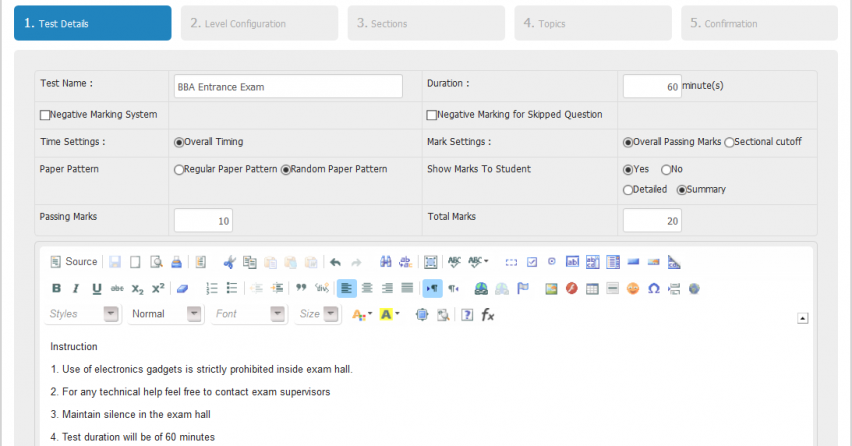The width and height of the screenshot is (852, 446).
Task: Insert block quote
Action: click(301, 288)
